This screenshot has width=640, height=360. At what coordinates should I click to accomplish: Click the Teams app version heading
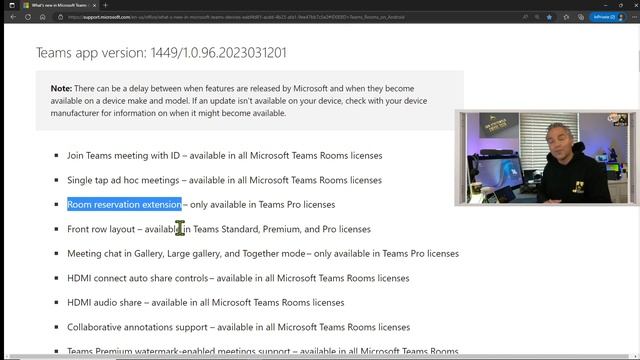pos(161,53)
